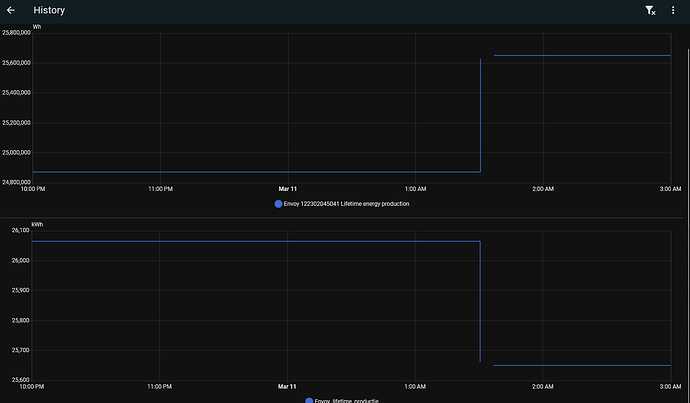
Task: Toggle Envoy lifetime productie legend dot
Action: (309, 401)
